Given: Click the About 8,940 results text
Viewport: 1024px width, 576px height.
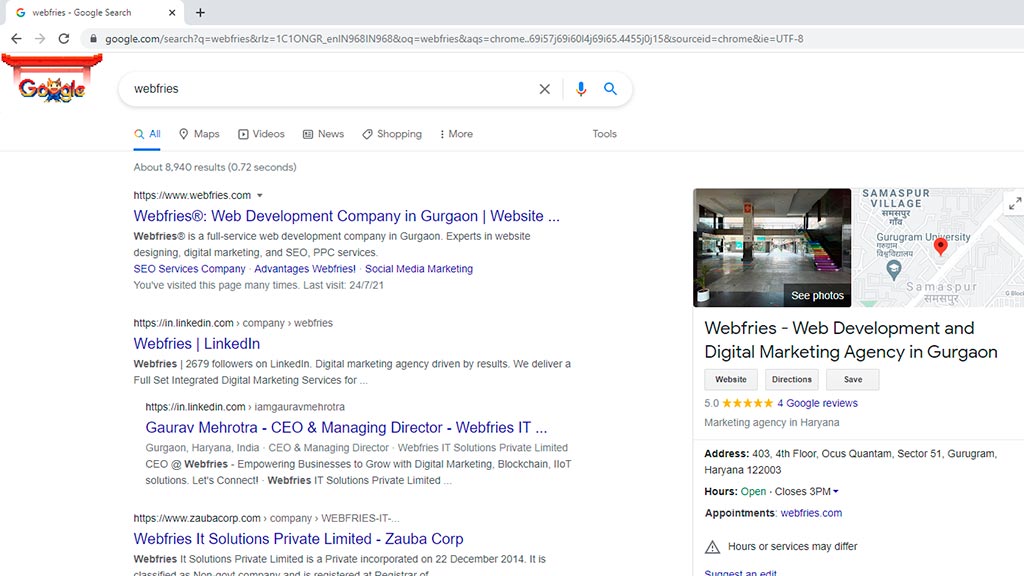Looking at the screenshot, I should click(215, 167).
